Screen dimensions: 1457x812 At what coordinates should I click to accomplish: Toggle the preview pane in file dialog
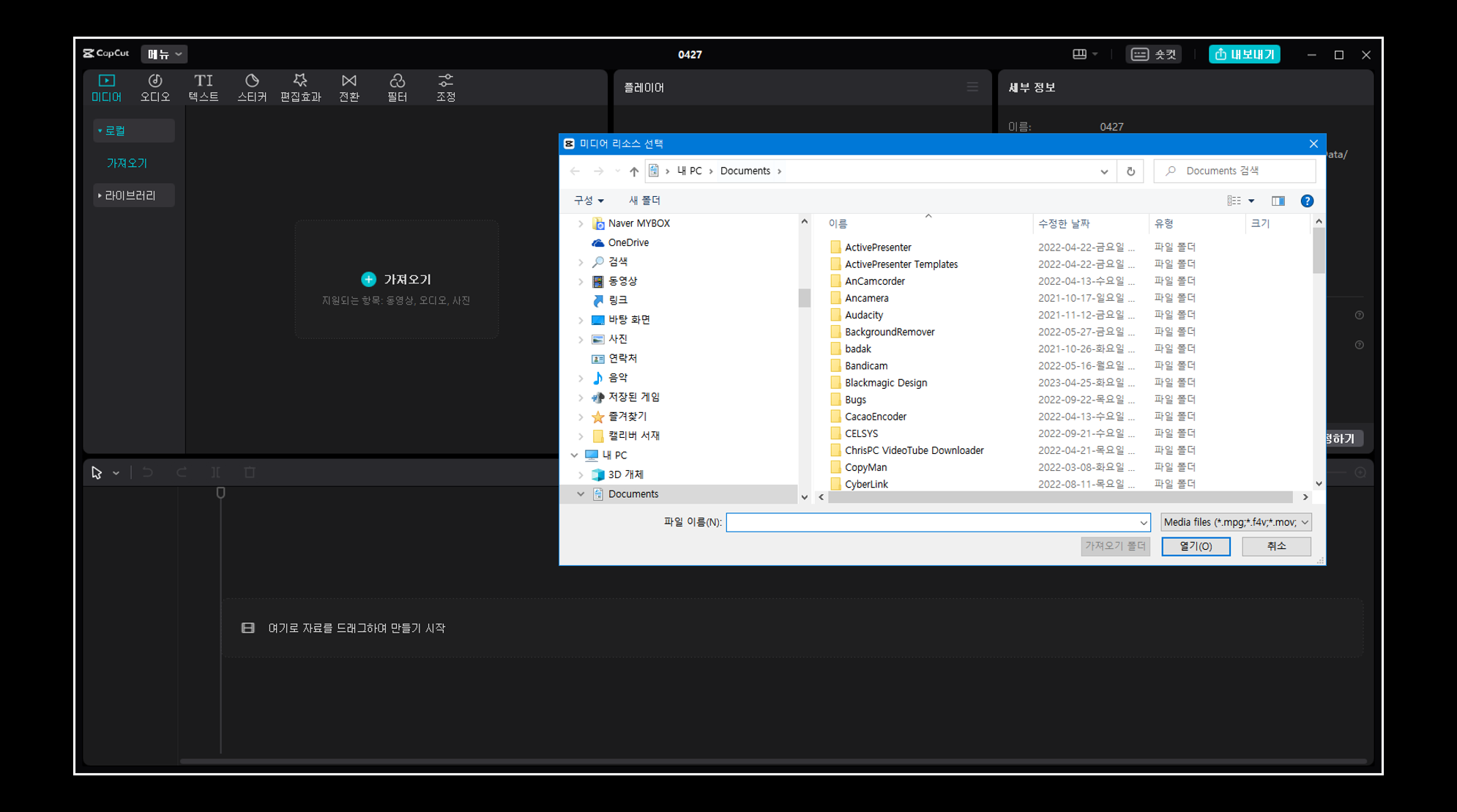point(1278,201)
